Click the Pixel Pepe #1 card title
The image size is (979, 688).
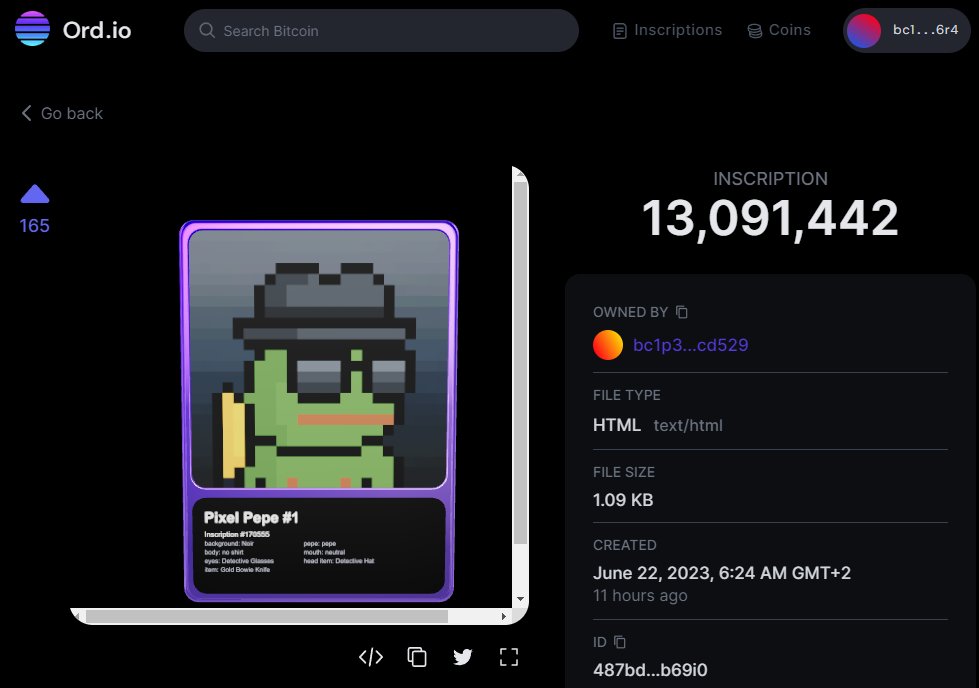click(251, 518)
